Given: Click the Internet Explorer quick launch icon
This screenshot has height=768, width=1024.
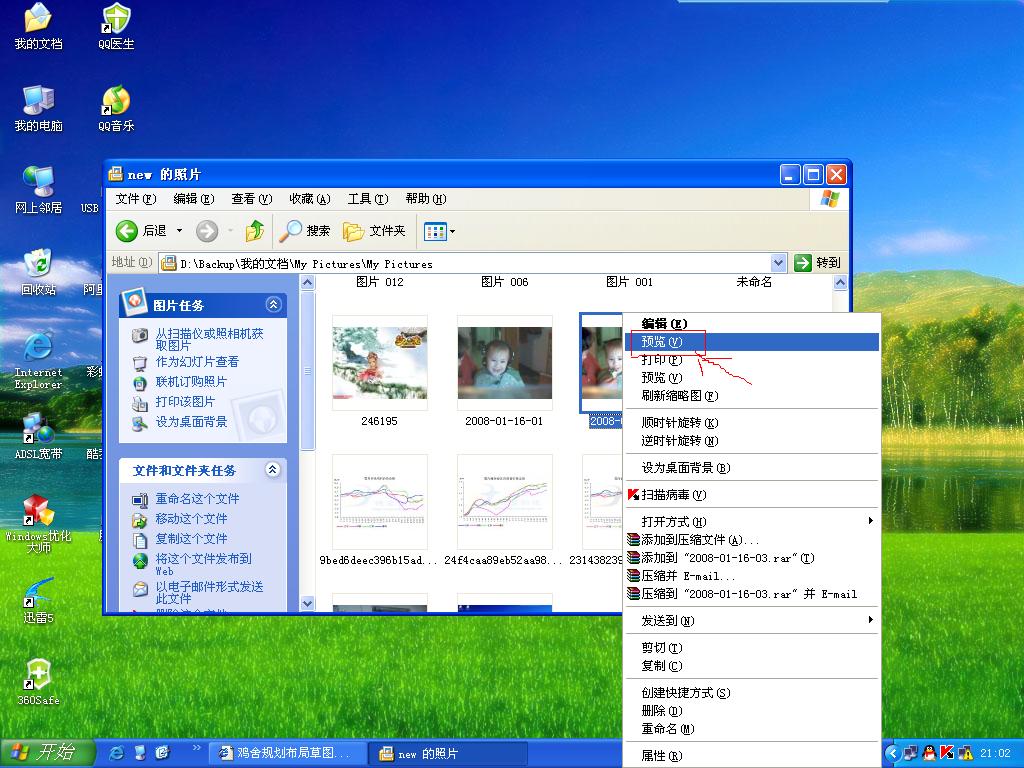Looking at the screenshot, I should click(x=117, y=753).
